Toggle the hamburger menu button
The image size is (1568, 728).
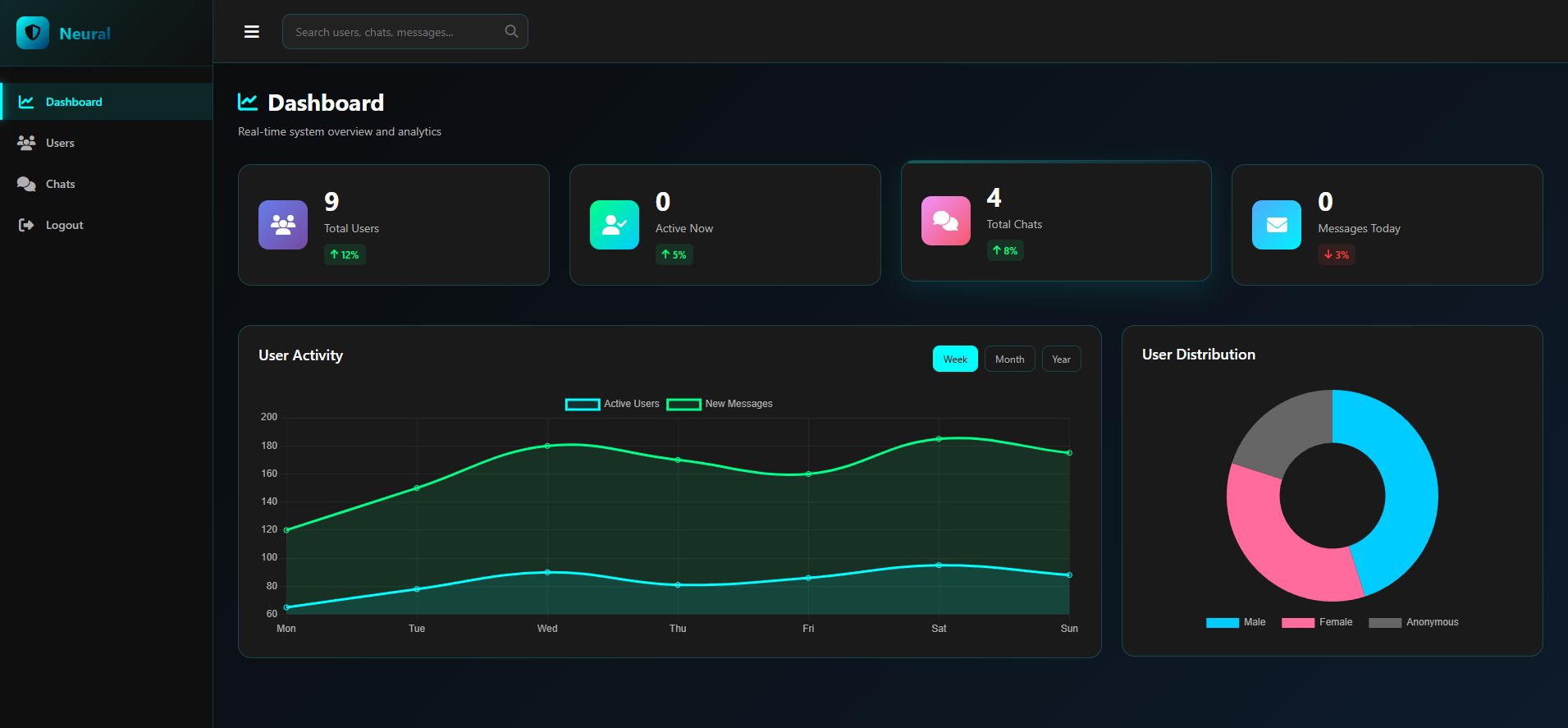pos(252,32)
